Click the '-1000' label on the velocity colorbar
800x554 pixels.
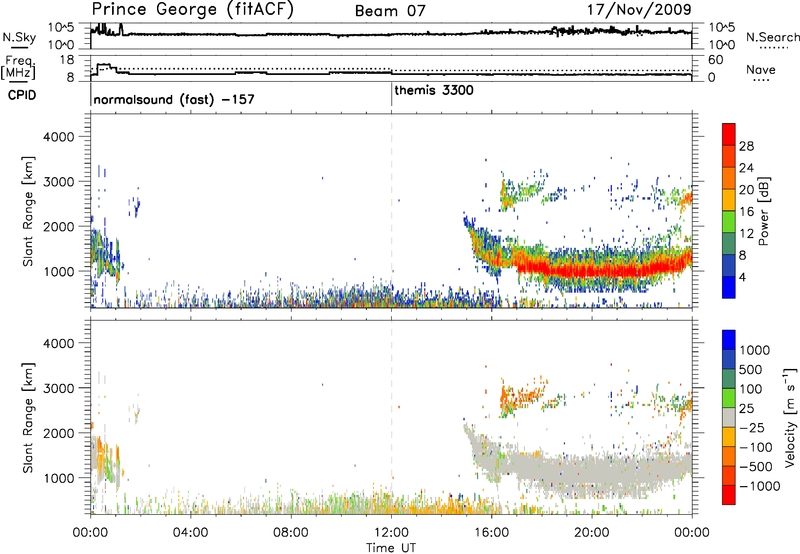point(760,486)
